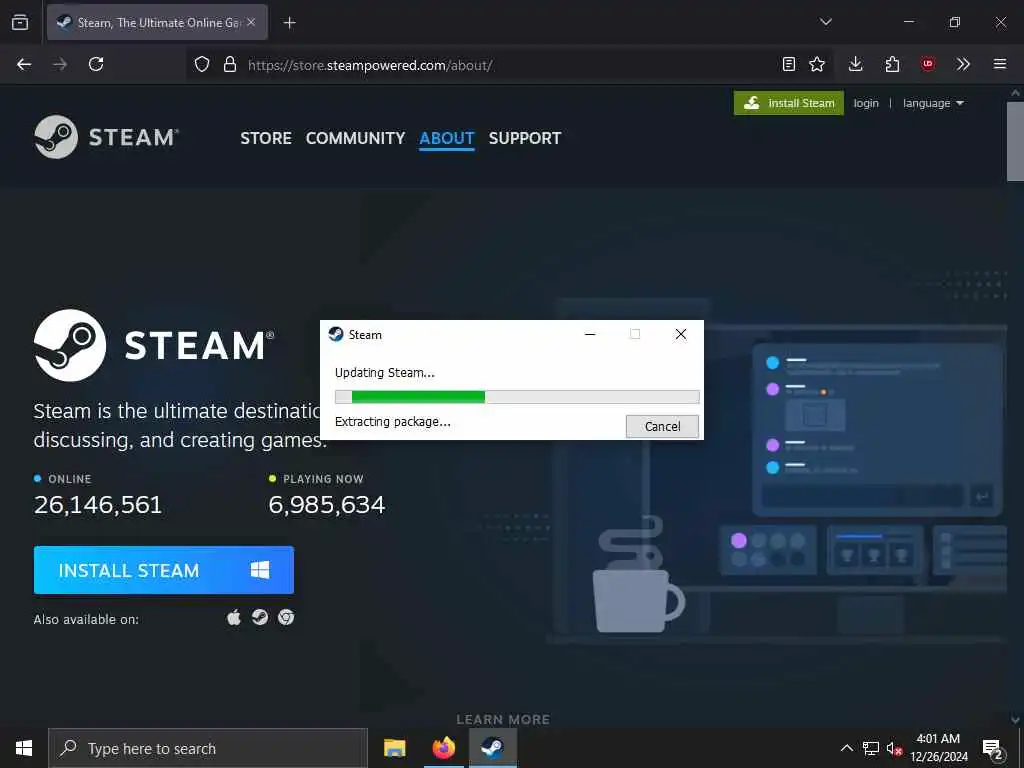Click the Firefox View icon in tab bar
Screen dimensions: 1024x768
click(20, 23)
